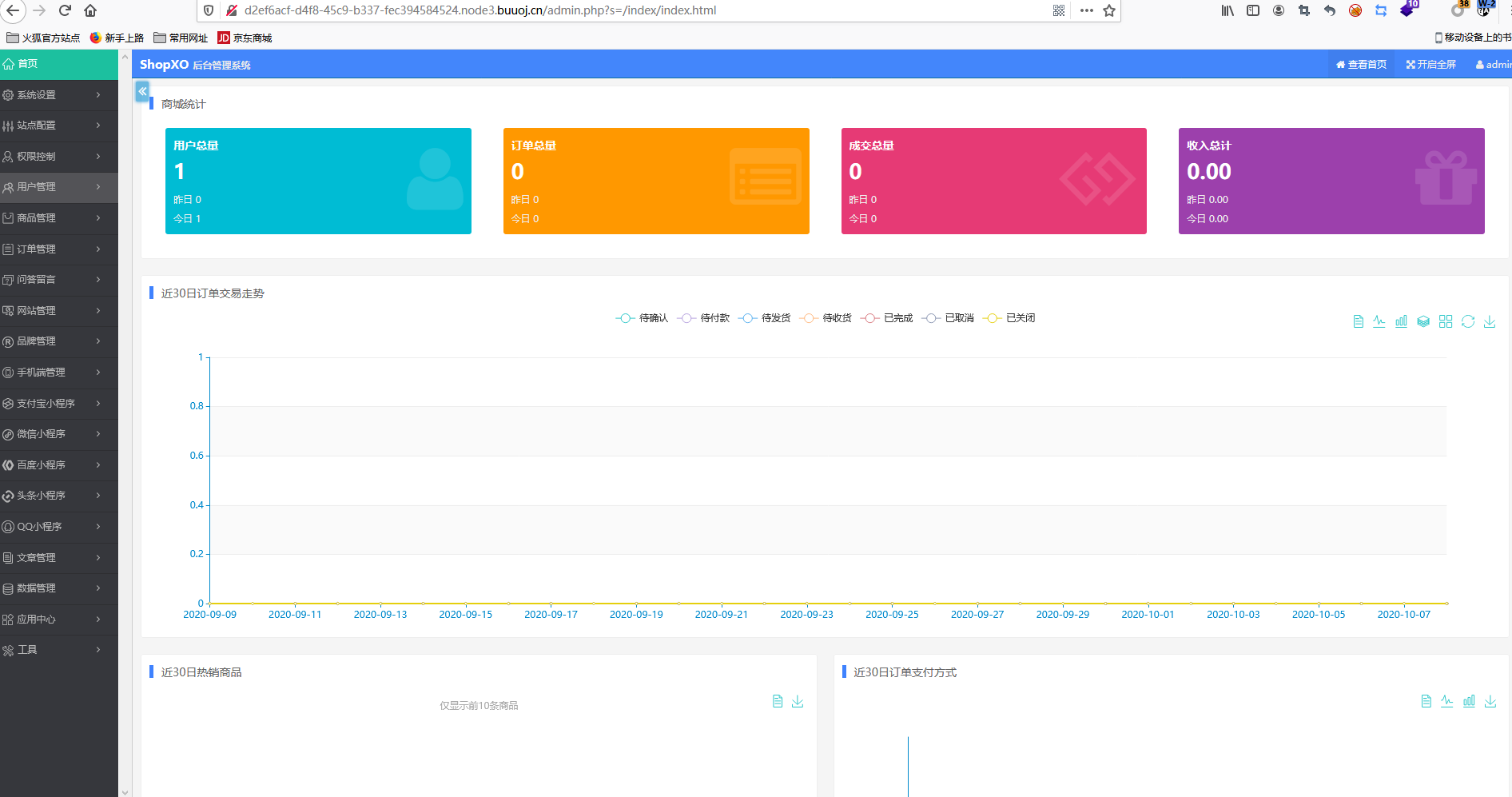Viewport: 1512px width, 797px height.
Task: Click the 微信小程序 sidebar icon
Action: point(8,434)
